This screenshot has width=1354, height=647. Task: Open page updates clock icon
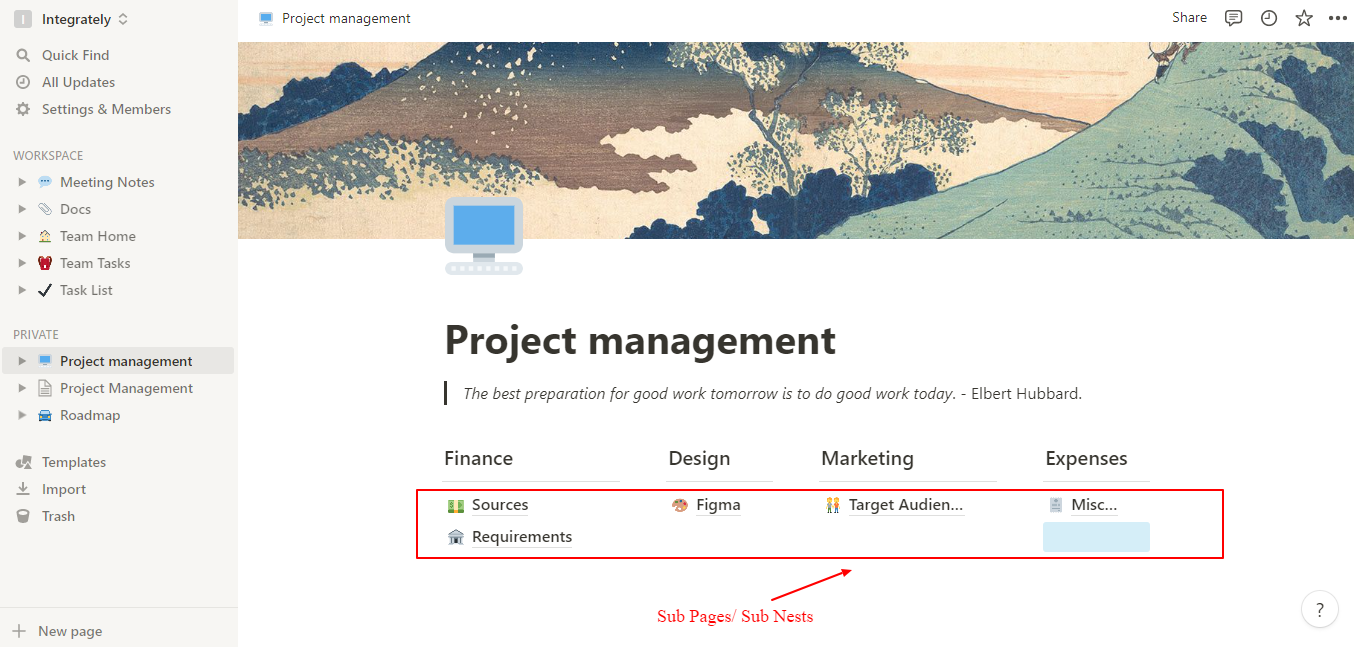coord(1269,18)
